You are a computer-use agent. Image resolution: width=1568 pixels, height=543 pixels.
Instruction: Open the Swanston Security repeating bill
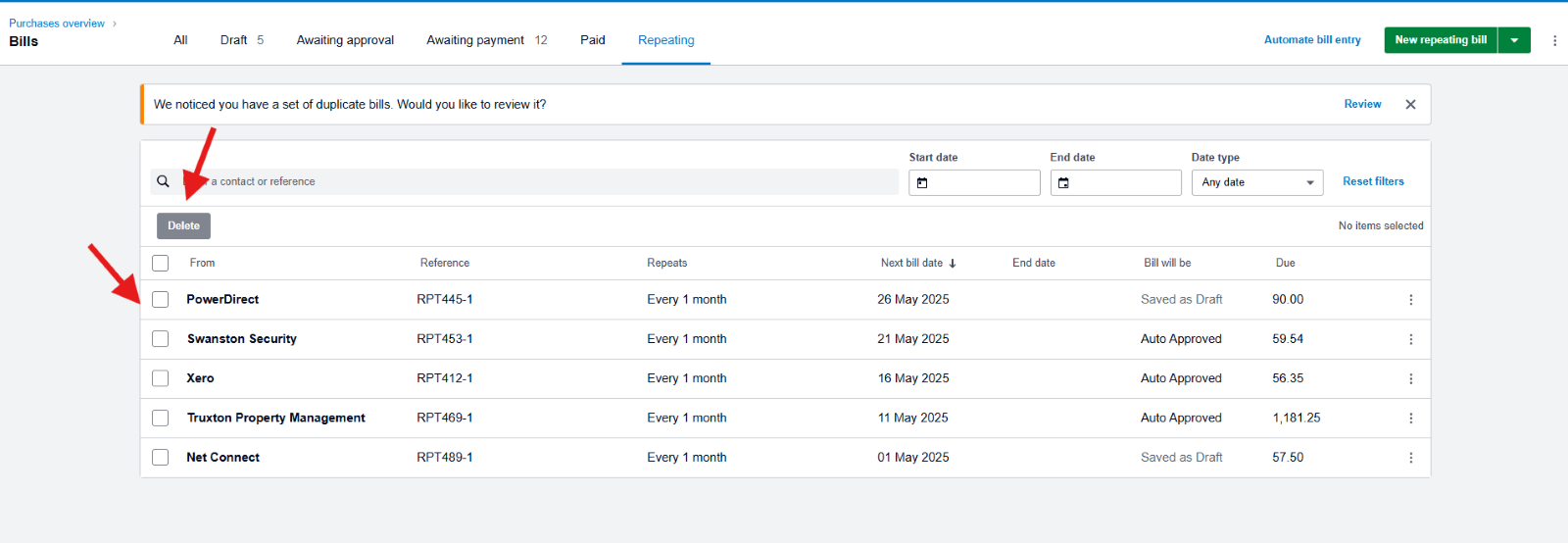[x=242, y=339]
